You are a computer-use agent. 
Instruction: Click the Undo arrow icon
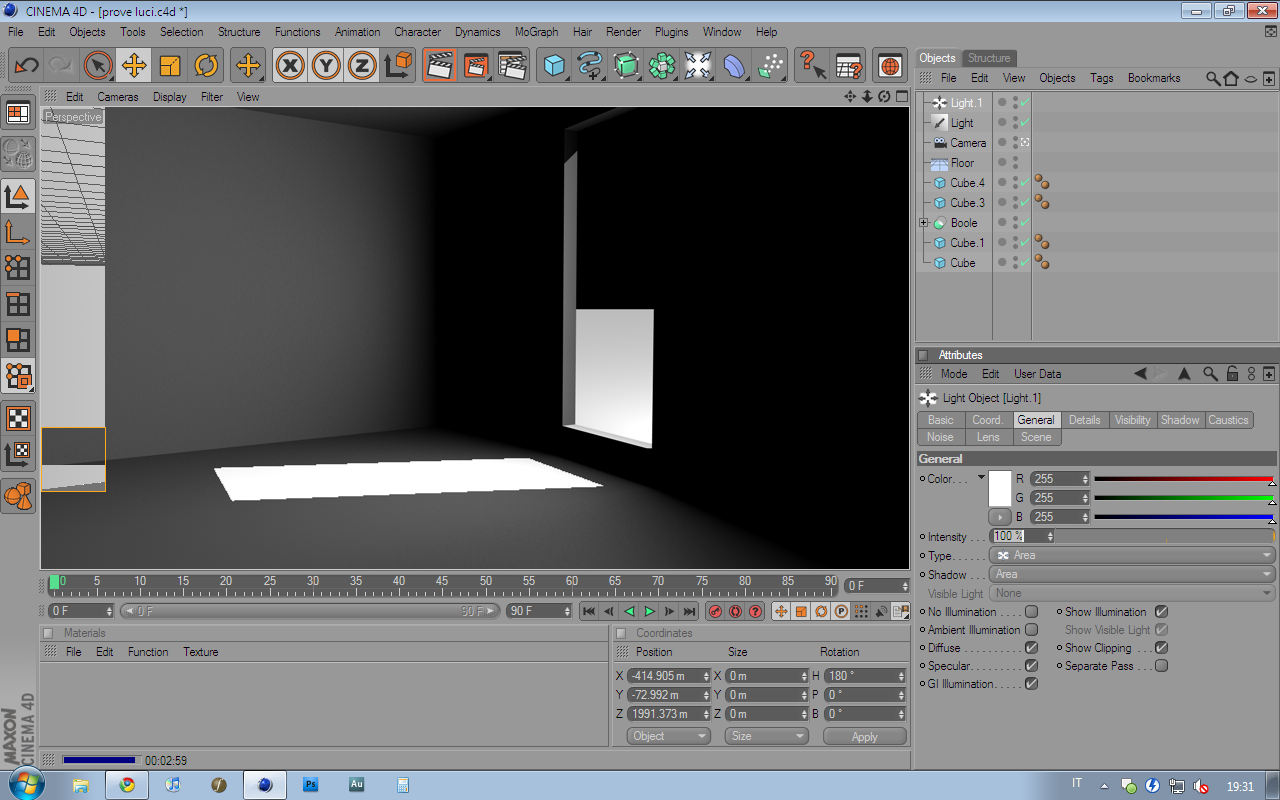pos(26,66)
